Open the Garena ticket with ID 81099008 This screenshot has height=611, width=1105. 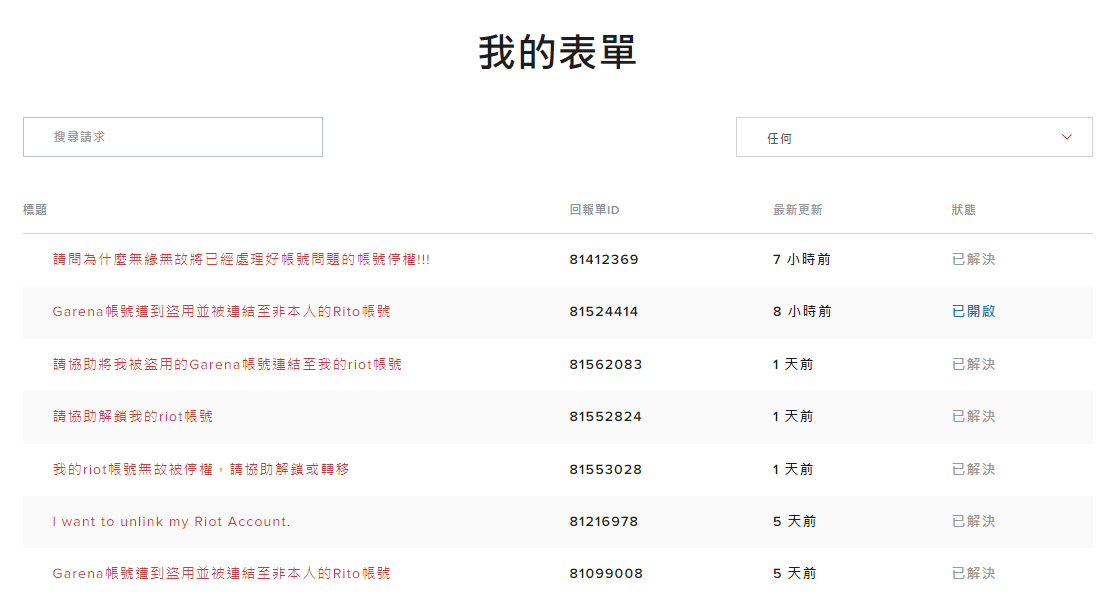point(221,573)
